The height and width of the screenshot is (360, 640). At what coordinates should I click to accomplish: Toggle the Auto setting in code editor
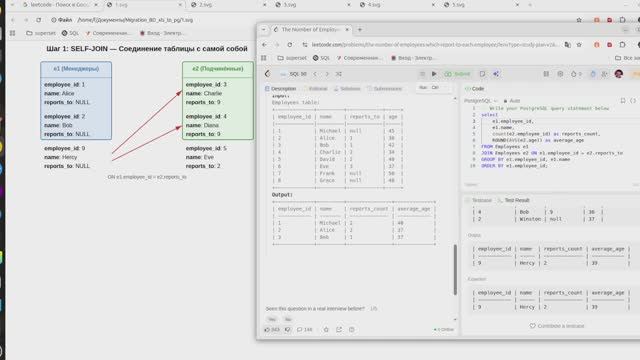(512, 100)
